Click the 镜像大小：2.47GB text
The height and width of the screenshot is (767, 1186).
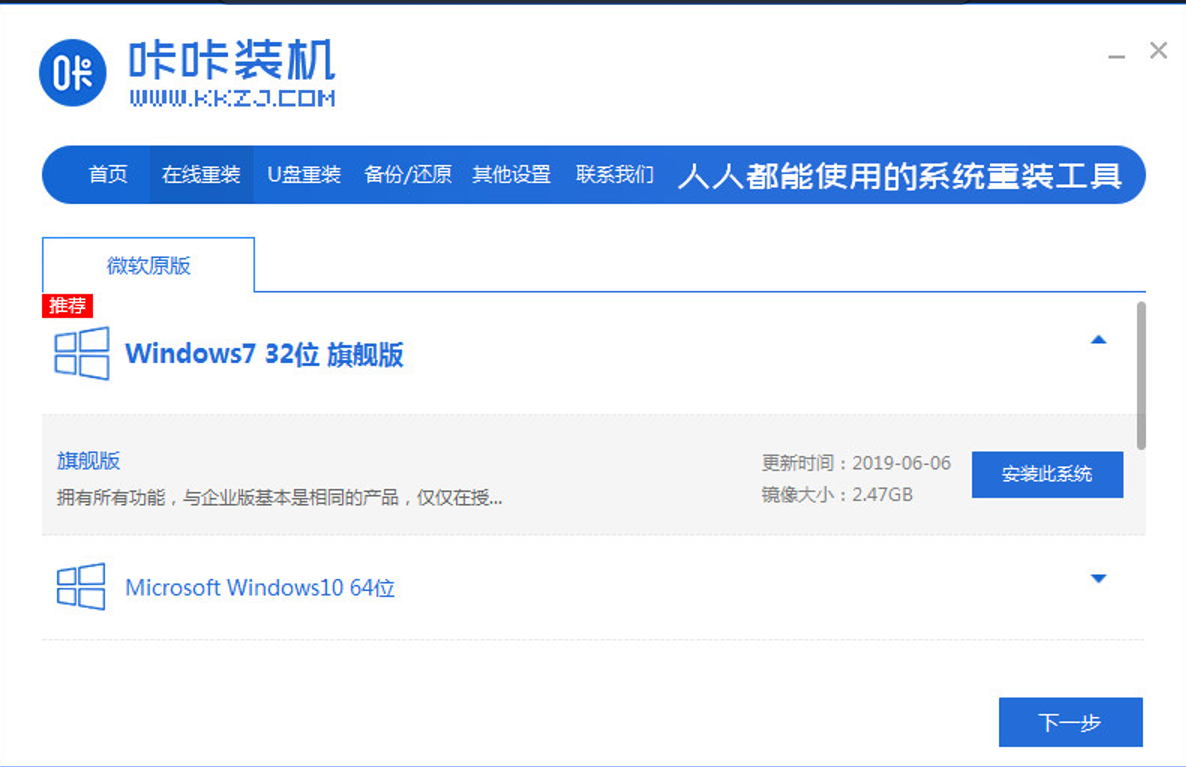pyautogui.click(x=837, y=495)
